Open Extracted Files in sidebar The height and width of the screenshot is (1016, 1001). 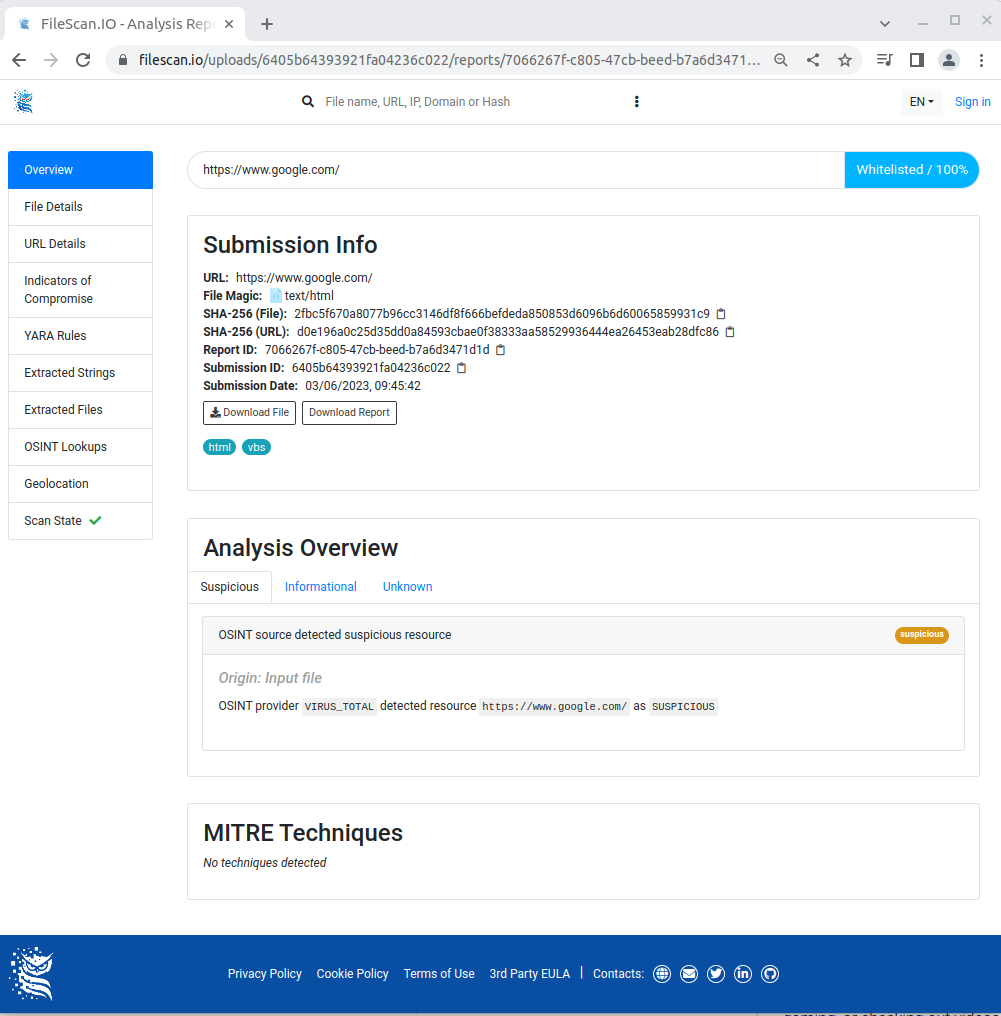(x=80, y=410)
